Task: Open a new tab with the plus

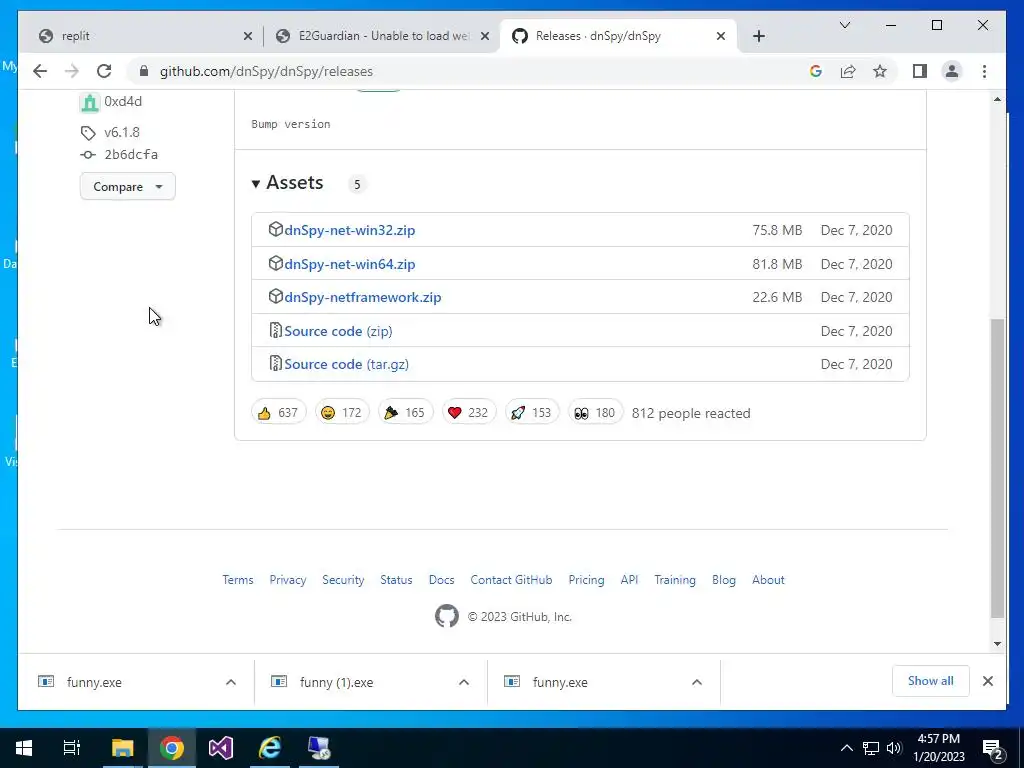Action: (758, 36)
